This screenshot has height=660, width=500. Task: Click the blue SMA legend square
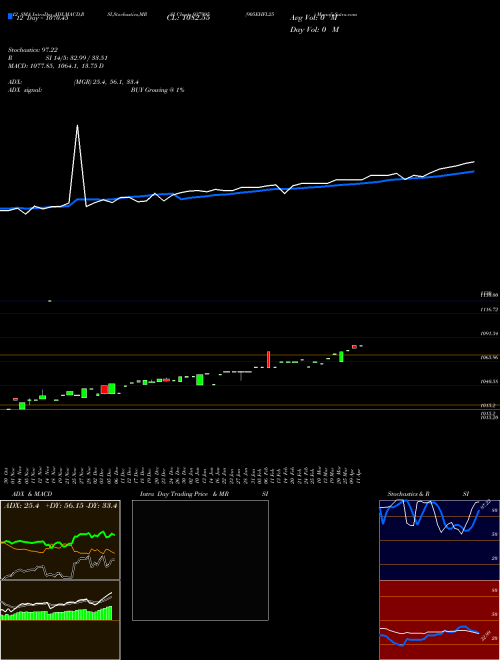tap(10, 17)
